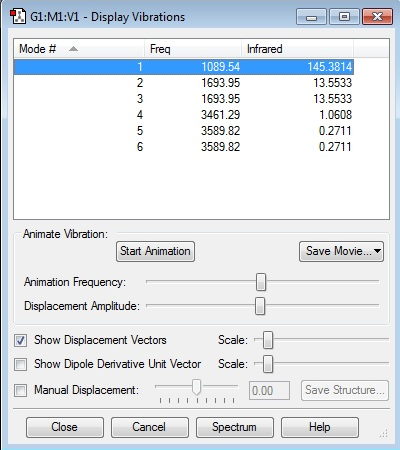Click the GaussView window title icon

(18, 16)
